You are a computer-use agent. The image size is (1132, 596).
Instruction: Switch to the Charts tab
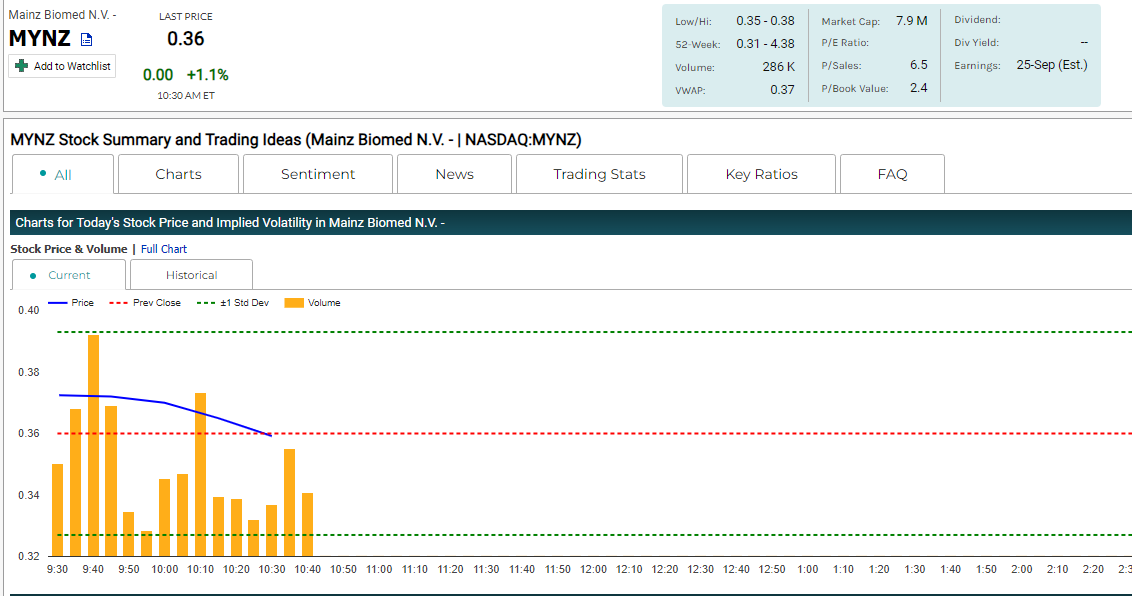pyautogui.click(x=178, y=174)
